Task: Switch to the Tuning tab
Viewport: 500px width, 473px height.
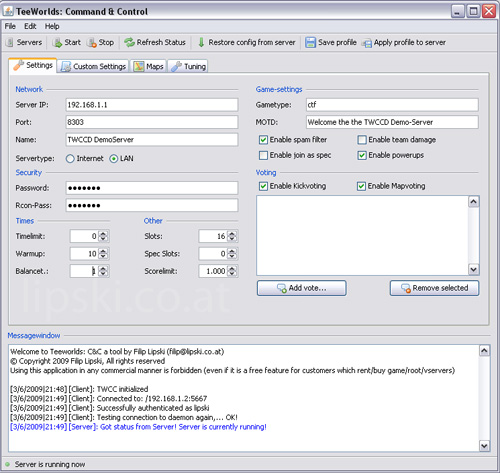Action: pyautogui.click(x=188, y=66)
